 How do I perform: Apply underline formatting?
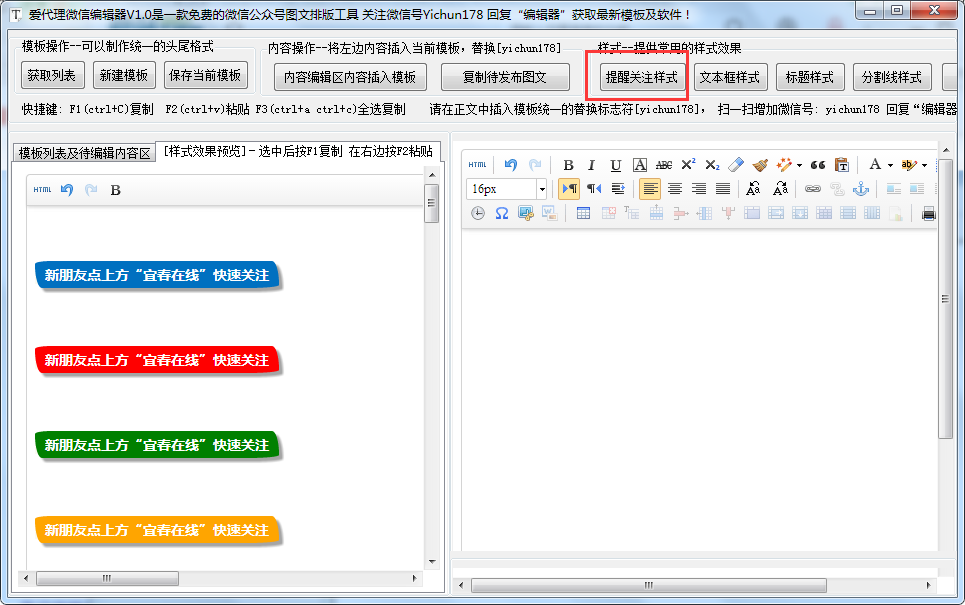(x=615, y=165)
